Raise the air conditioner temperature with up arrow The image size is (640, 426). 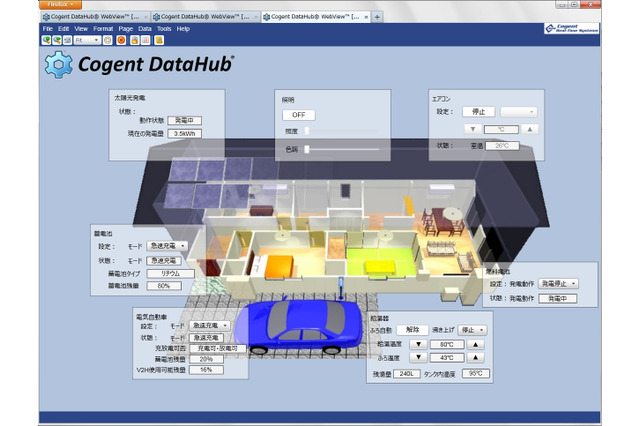point(531,129)
